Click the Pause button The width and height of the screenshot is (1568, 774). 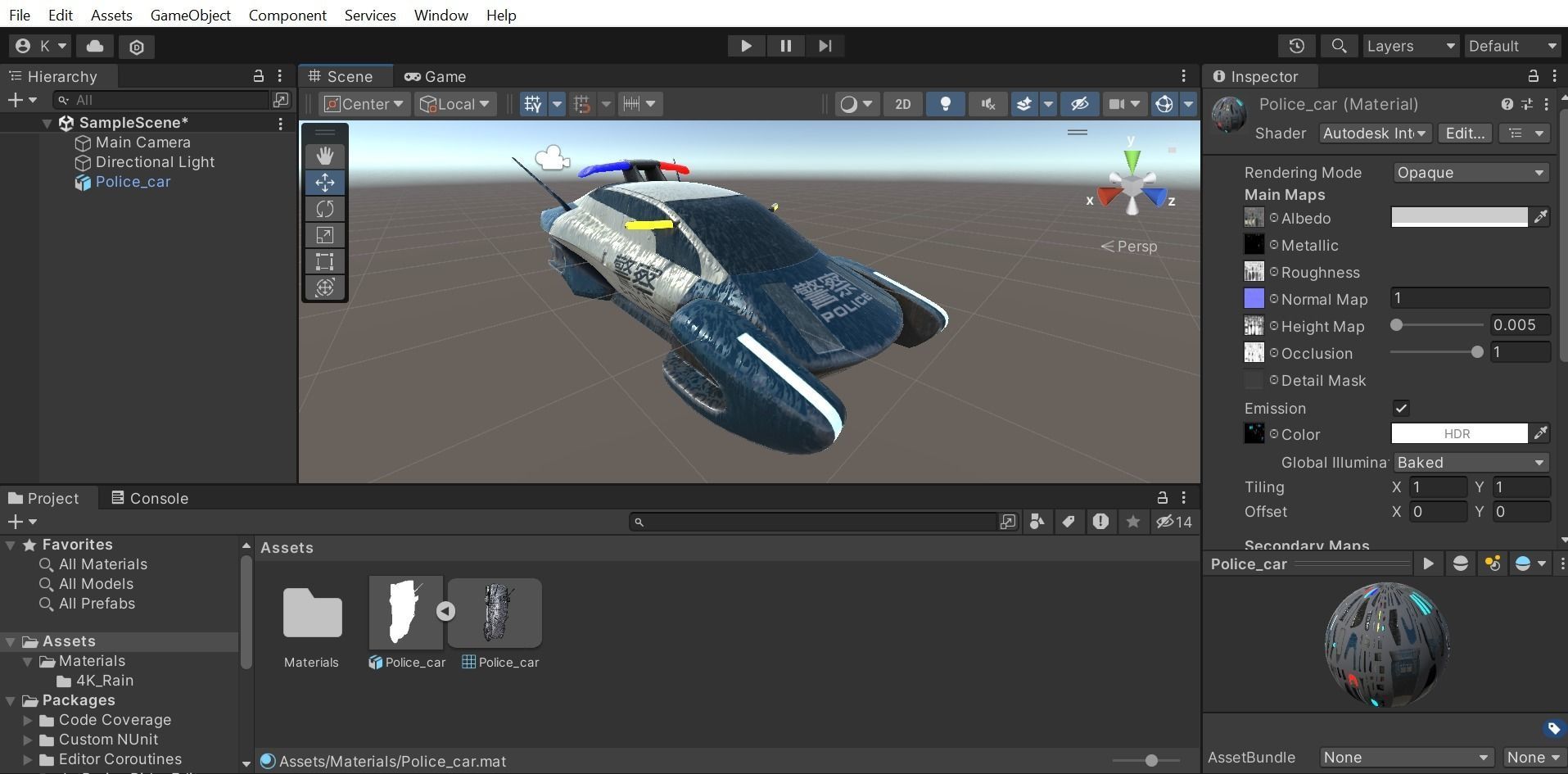point(785,46)
